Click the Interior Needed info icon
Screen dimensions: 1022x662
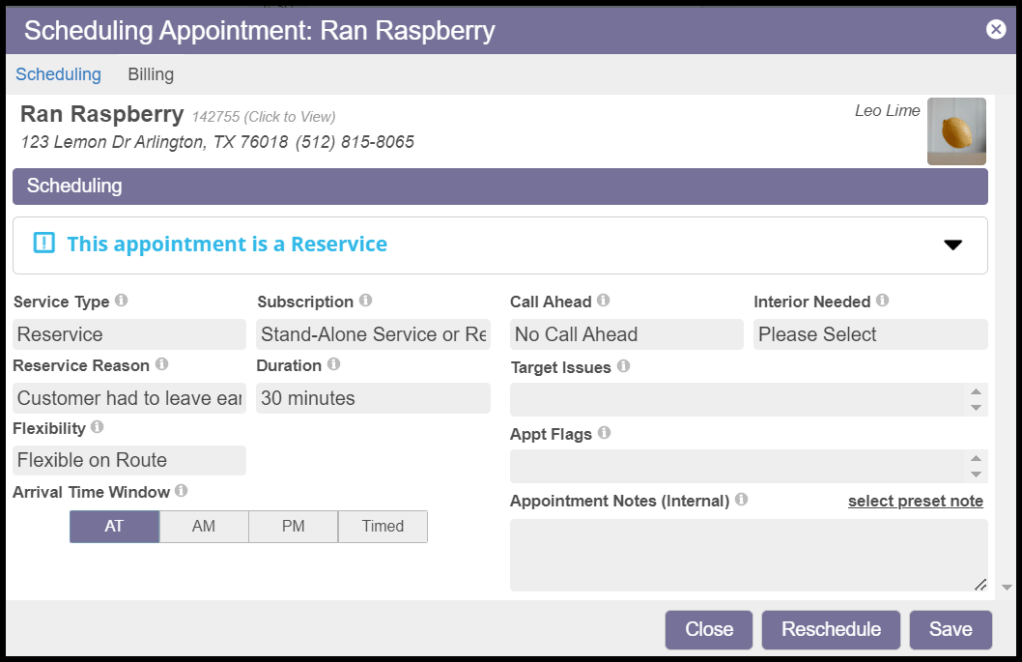[882, 300]
